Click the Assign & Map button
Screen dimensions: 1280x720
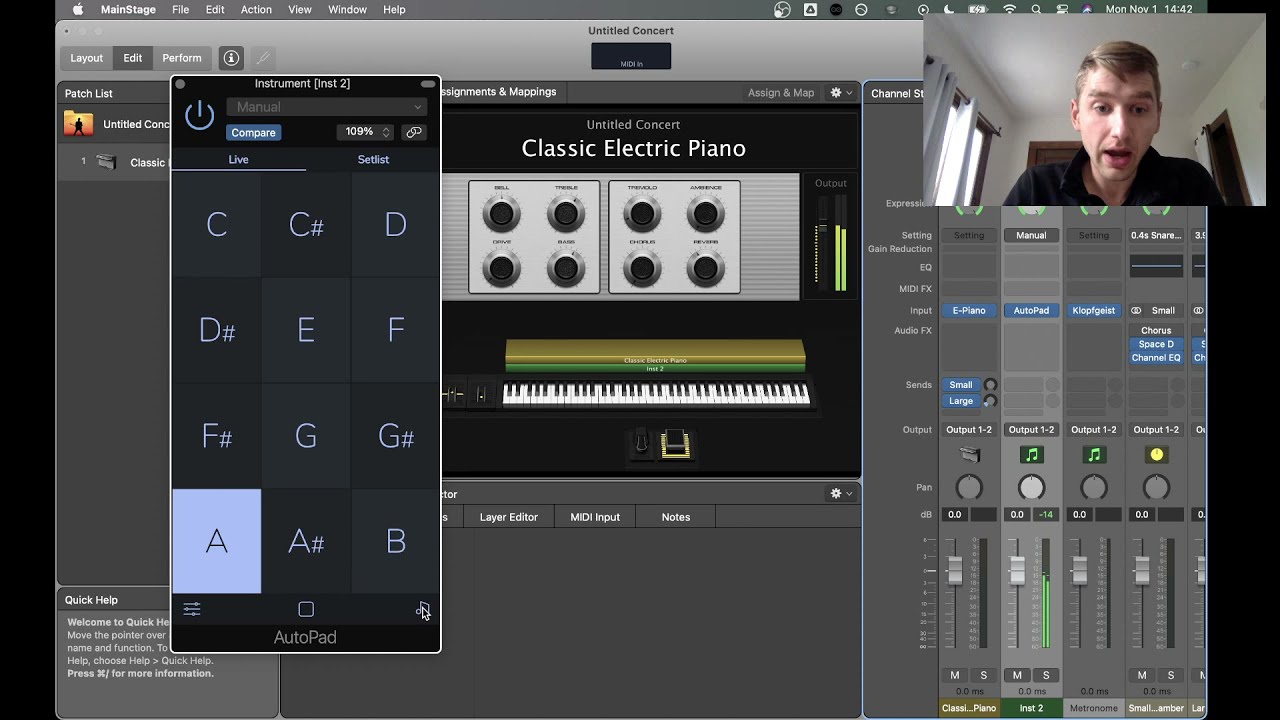tap(781, 92)
